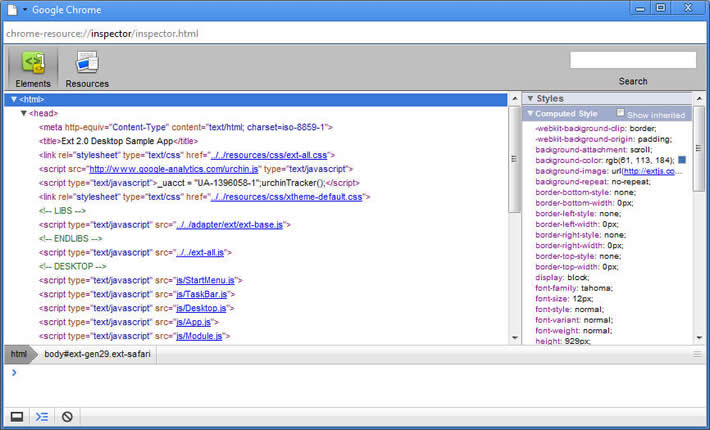
Task: Select body#ext-gen29.ext-safari breadcrumb
Action: click(97, 354)
